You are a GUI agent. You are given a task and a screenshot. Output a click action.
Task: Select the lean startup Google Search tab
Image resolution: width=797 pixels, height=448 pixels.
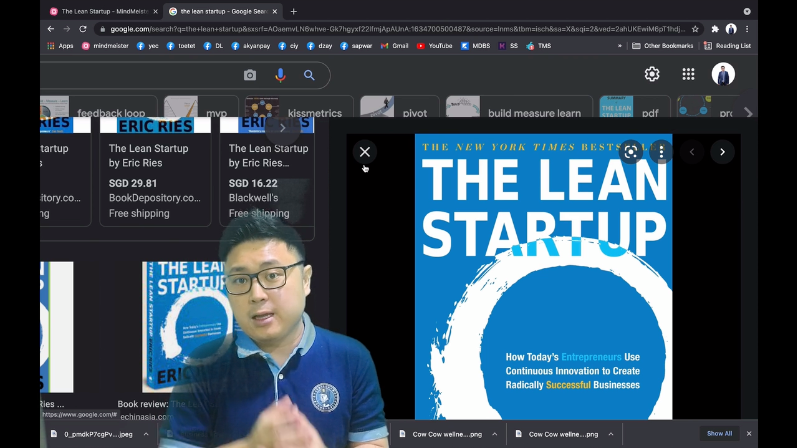224,11
